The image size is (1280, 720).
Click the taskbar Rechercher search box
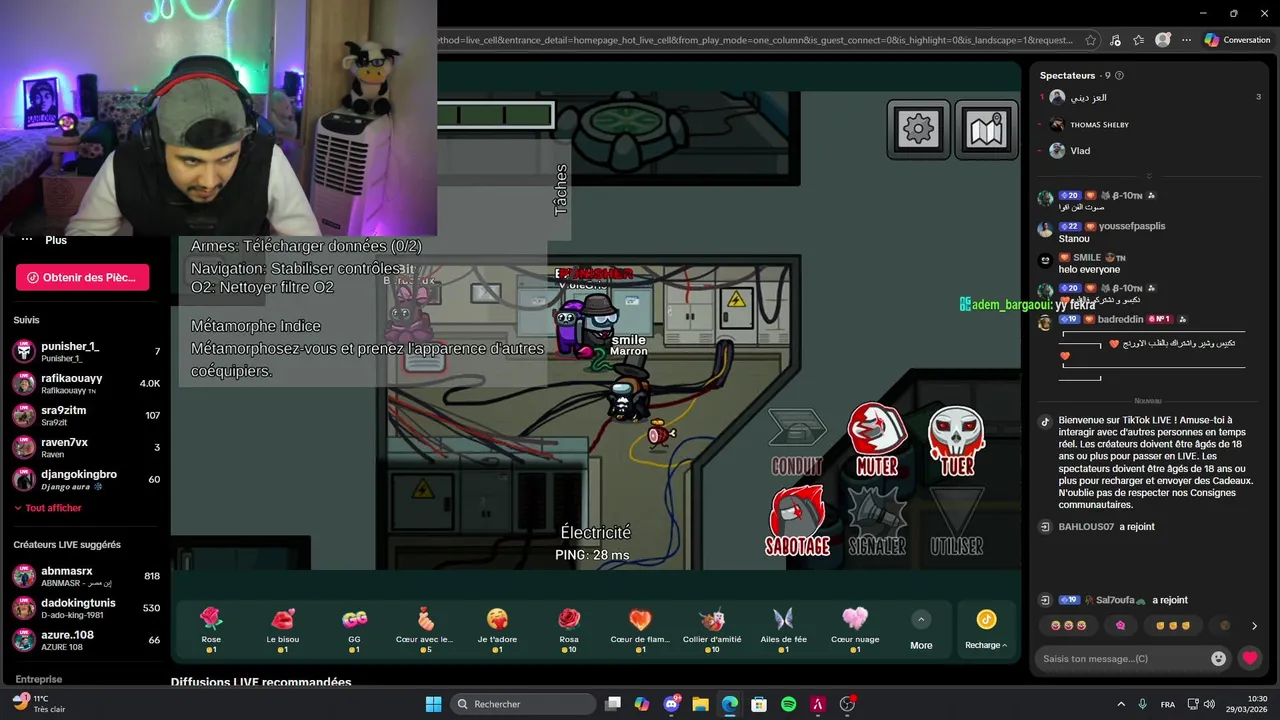(x=522, y=704)
